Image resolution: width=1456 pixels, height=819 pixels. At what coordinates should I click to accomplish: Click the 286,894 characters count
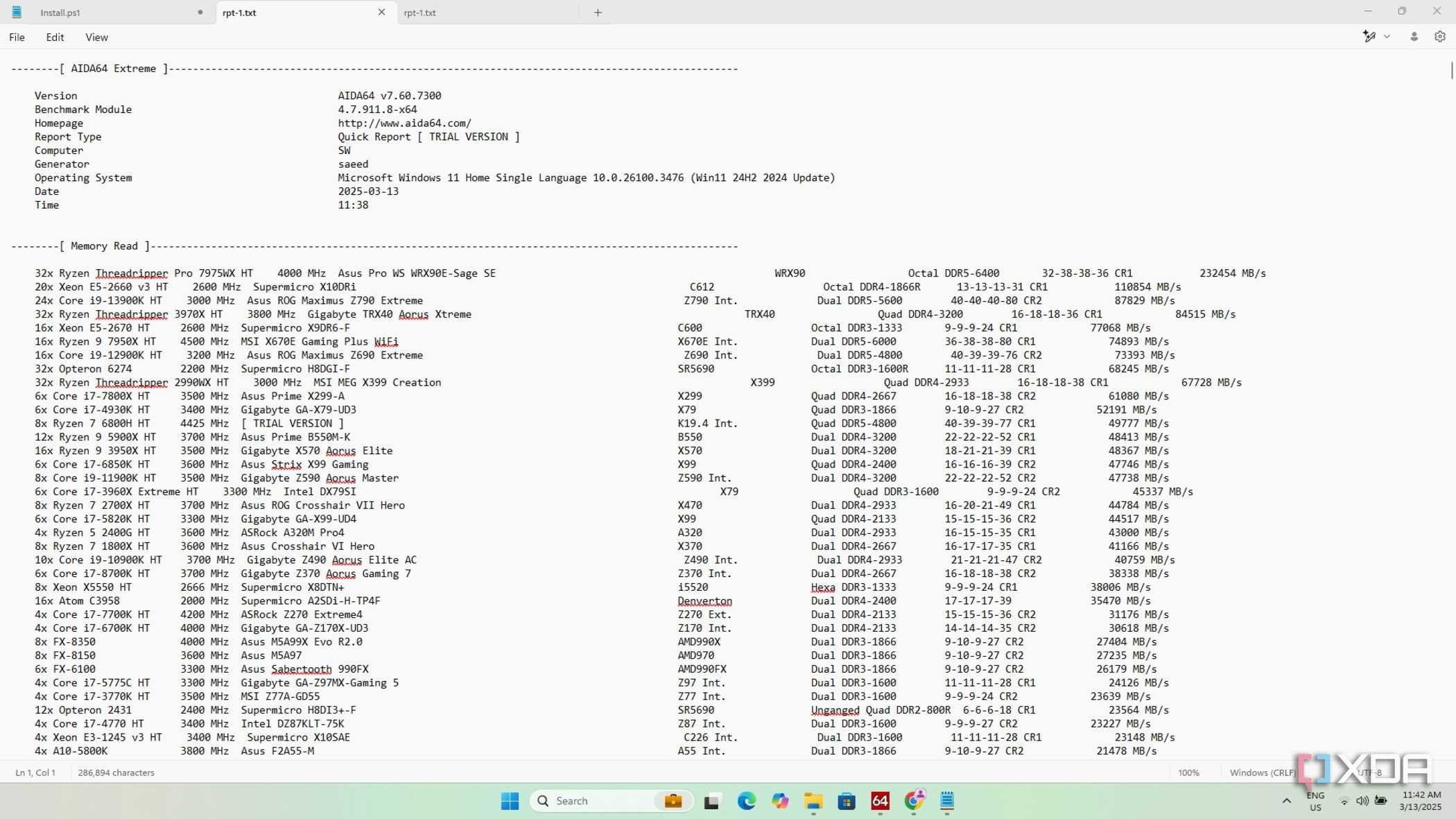coord(116,773)
